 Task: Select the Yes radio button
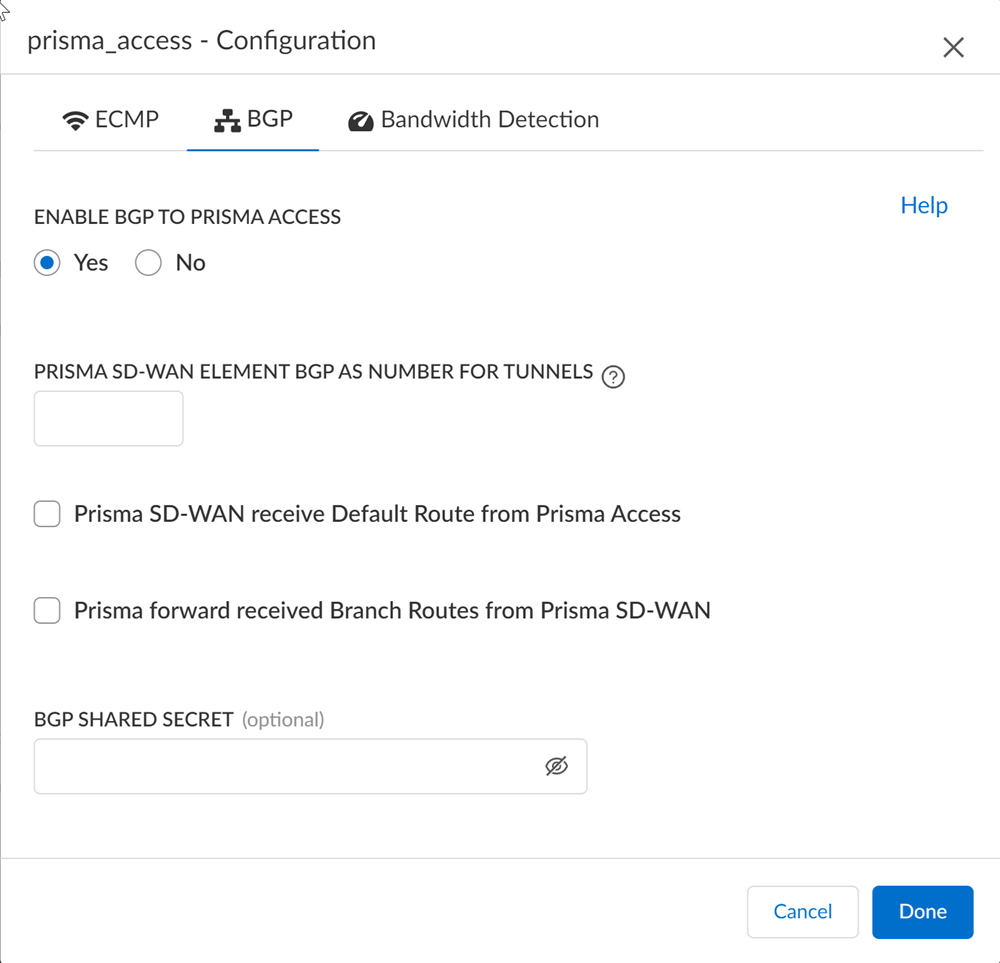pyautogui.click(x=47, y=263)
